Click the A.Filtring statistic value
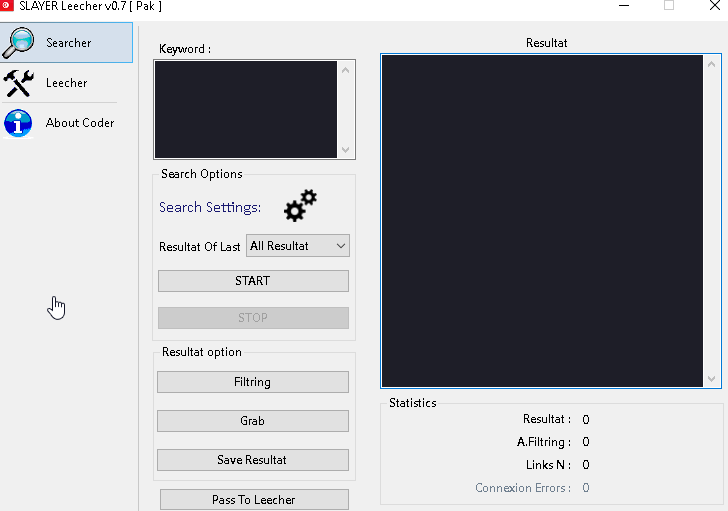 pos(586,442)
